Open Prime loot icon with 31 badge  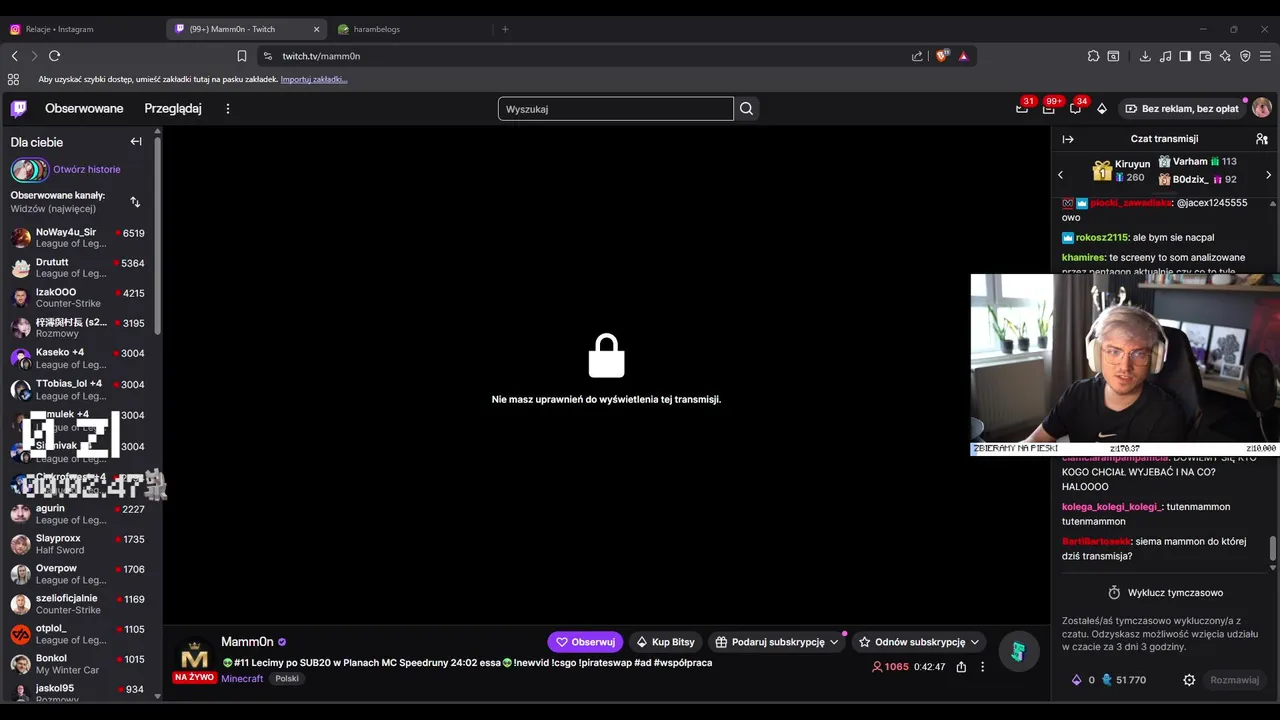1022,109
